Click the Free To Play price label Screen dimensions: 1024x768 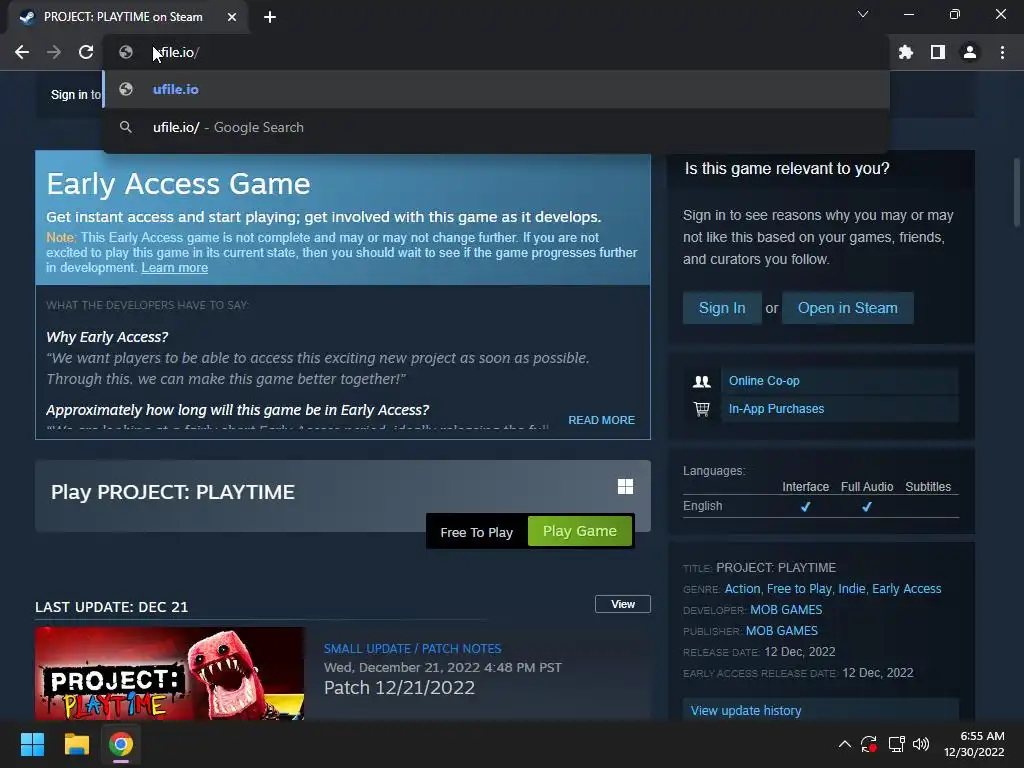(x=476, y=532)
